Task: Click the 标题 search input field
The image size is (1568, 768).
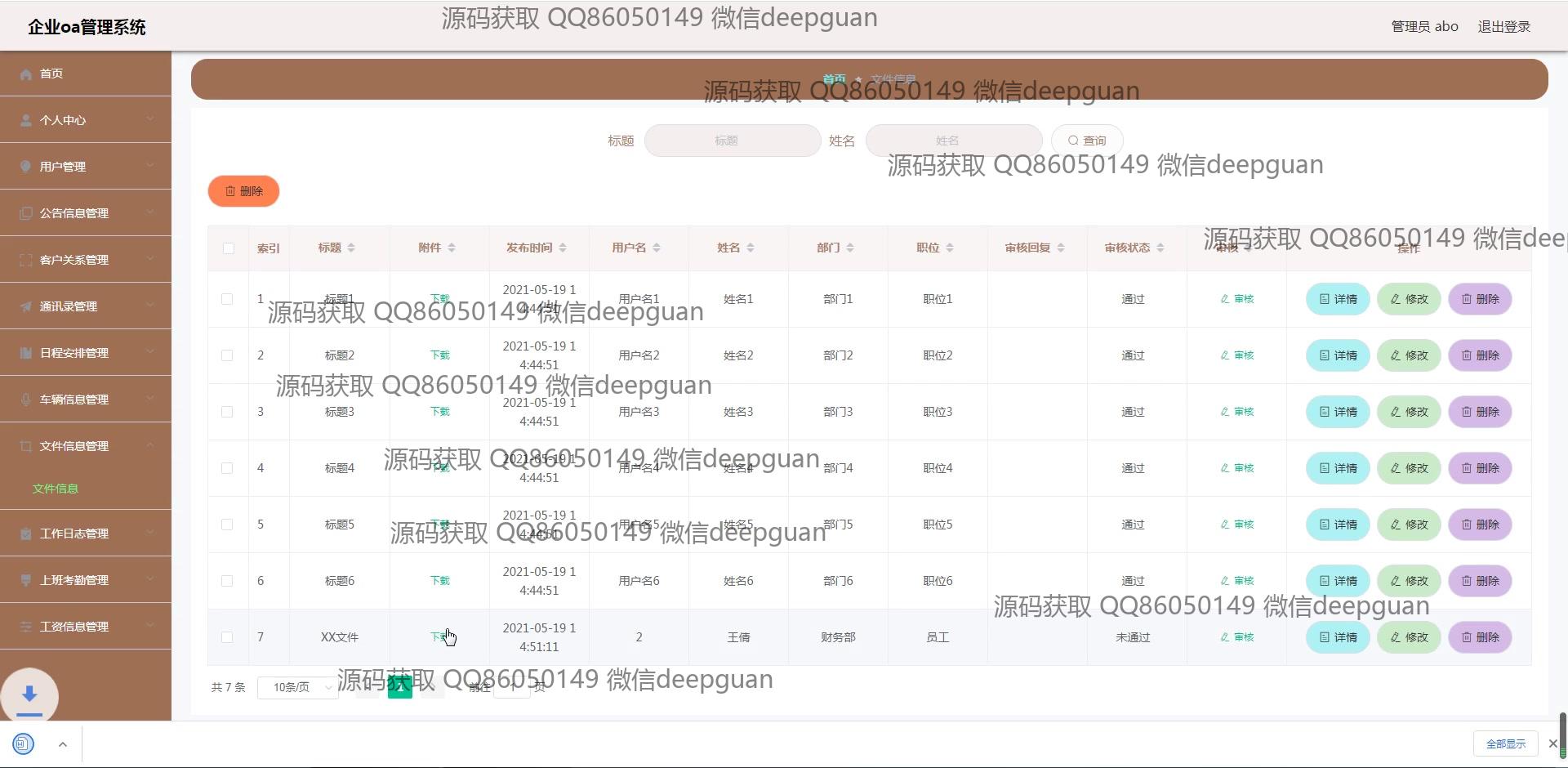Action: click(733, 141)
